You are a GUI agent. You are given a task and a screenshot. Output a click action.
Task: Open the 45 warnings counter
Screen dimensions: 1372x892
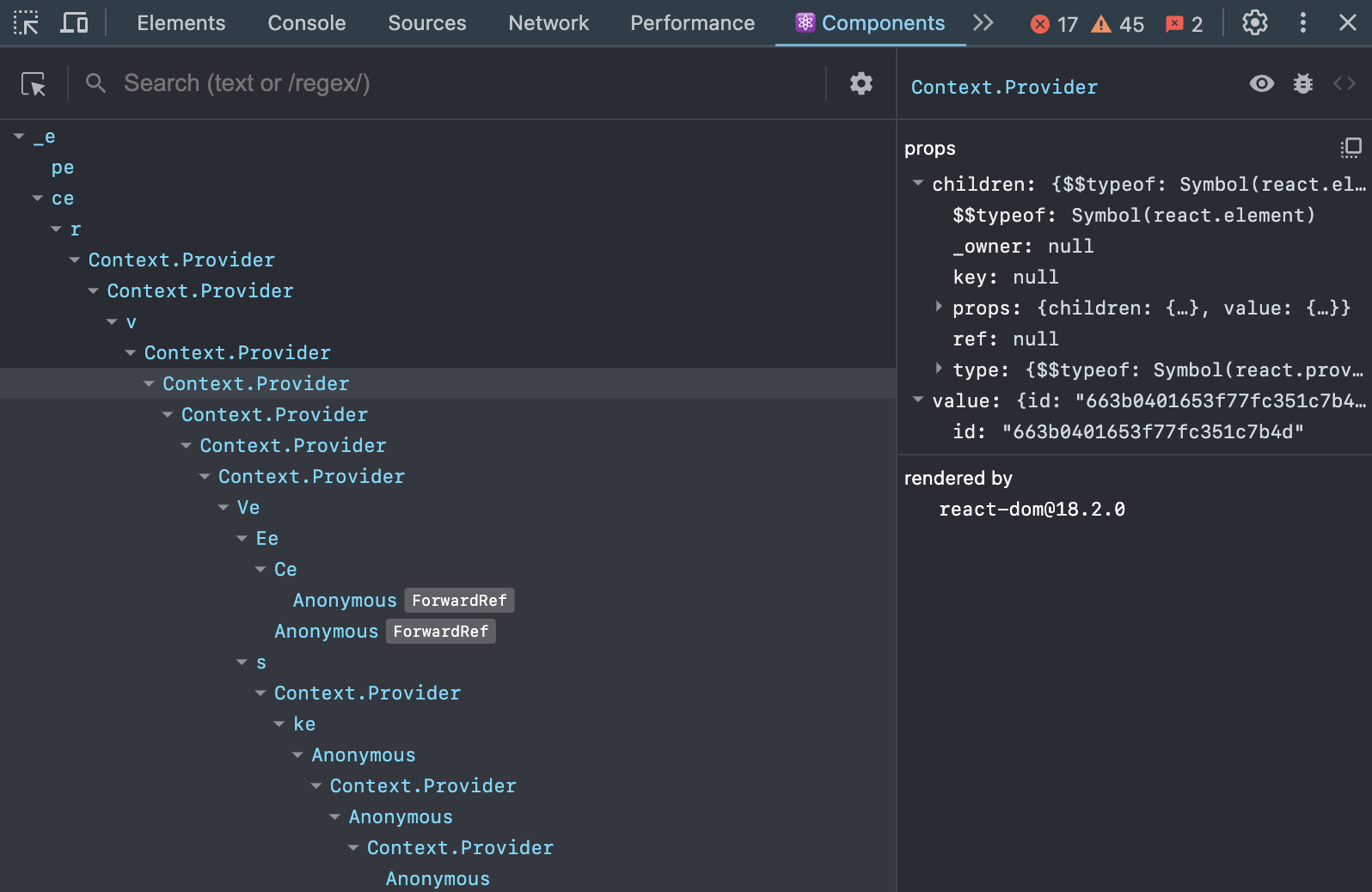(1118, 24)
